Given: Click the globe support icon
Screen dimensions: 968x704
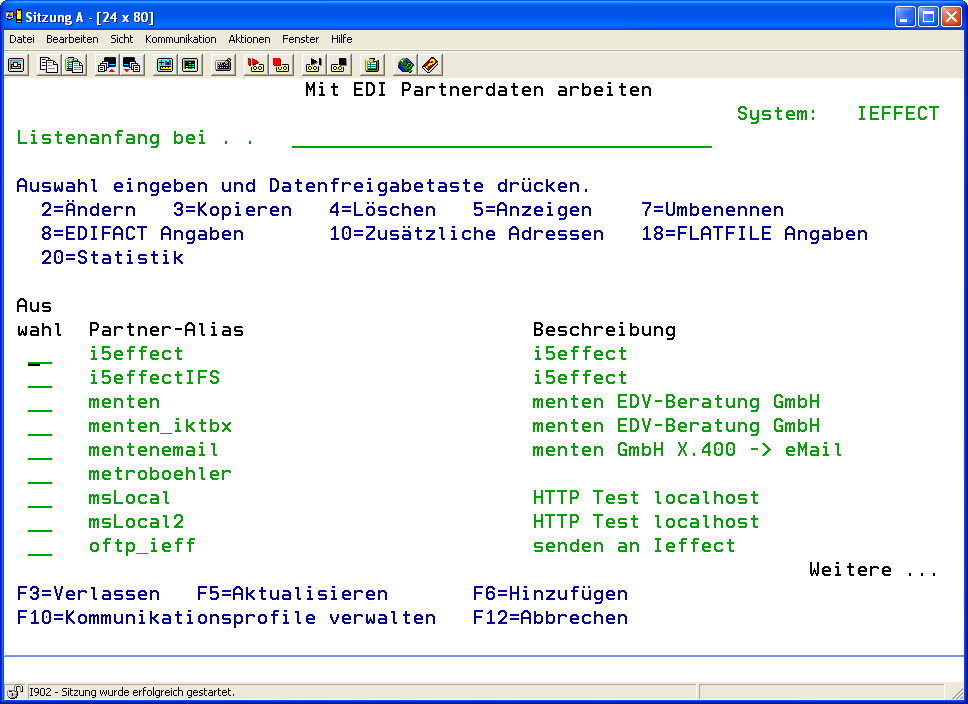Looking at the screenshot, I should [405, 65].
